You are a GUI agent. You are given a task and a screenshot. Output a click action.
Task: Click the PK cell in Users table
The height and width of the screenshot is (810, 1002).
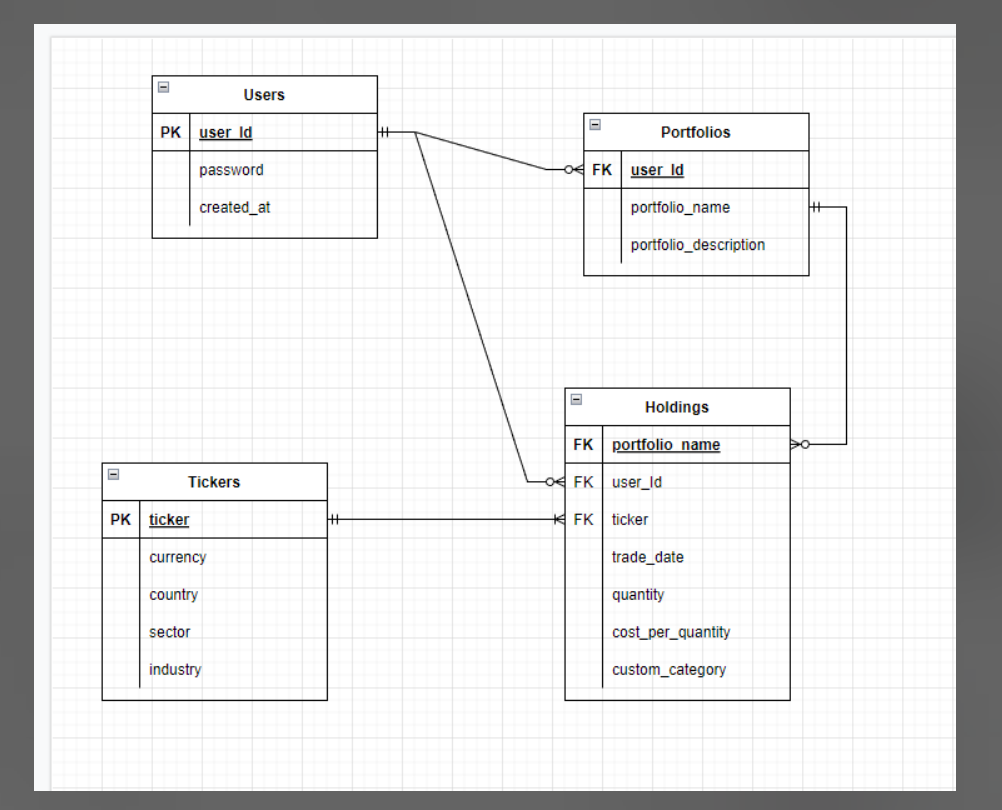pyautogui.click(x=171, y=132)
